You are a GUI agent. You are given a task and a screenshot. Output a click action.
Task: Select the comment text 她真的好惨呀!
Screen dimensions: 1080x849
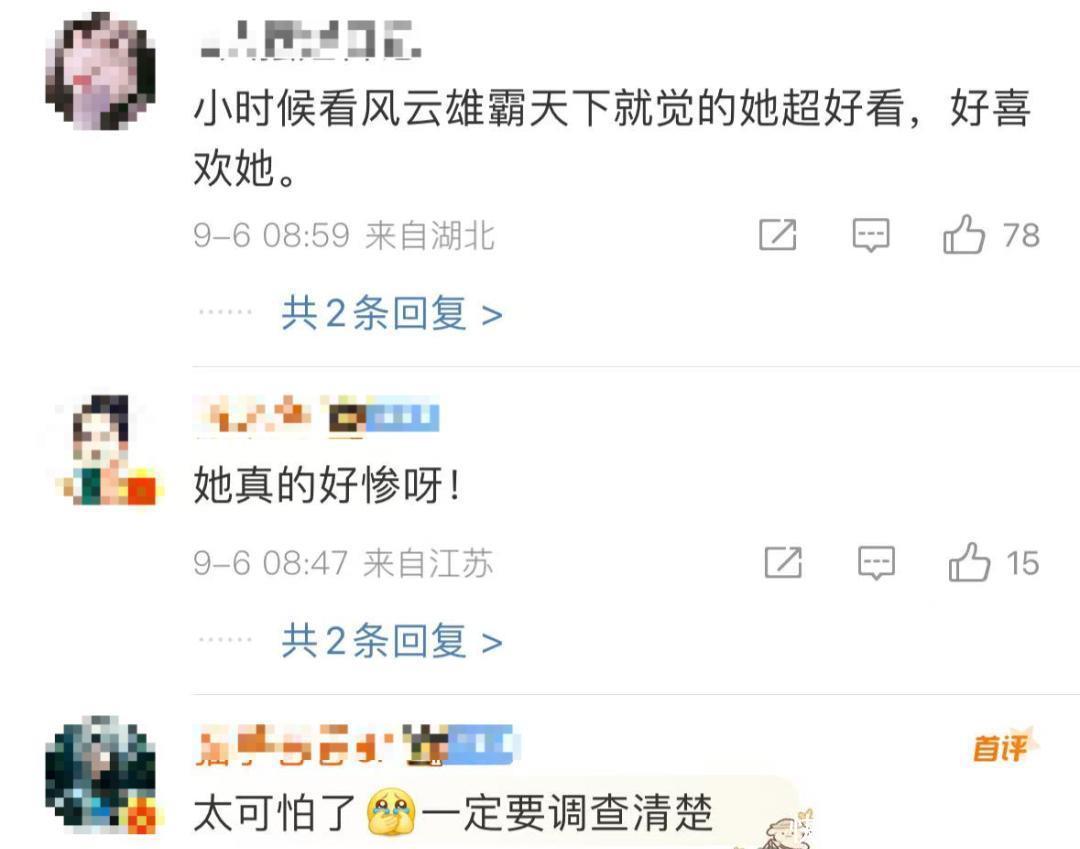click(326, 485)
